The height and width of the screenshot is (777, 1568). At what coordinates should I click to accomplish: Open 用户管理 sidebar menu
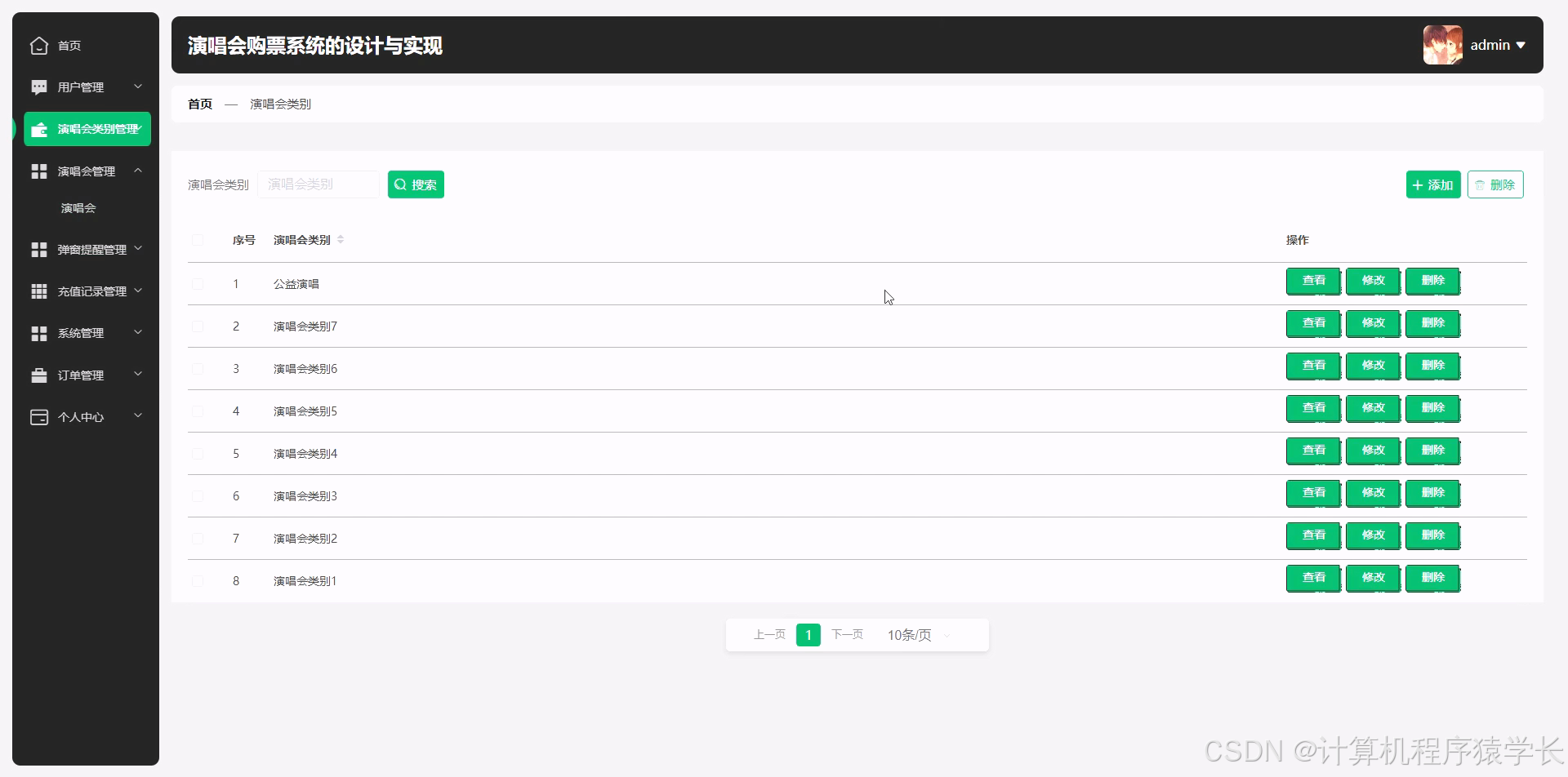(x=87, y=87)
